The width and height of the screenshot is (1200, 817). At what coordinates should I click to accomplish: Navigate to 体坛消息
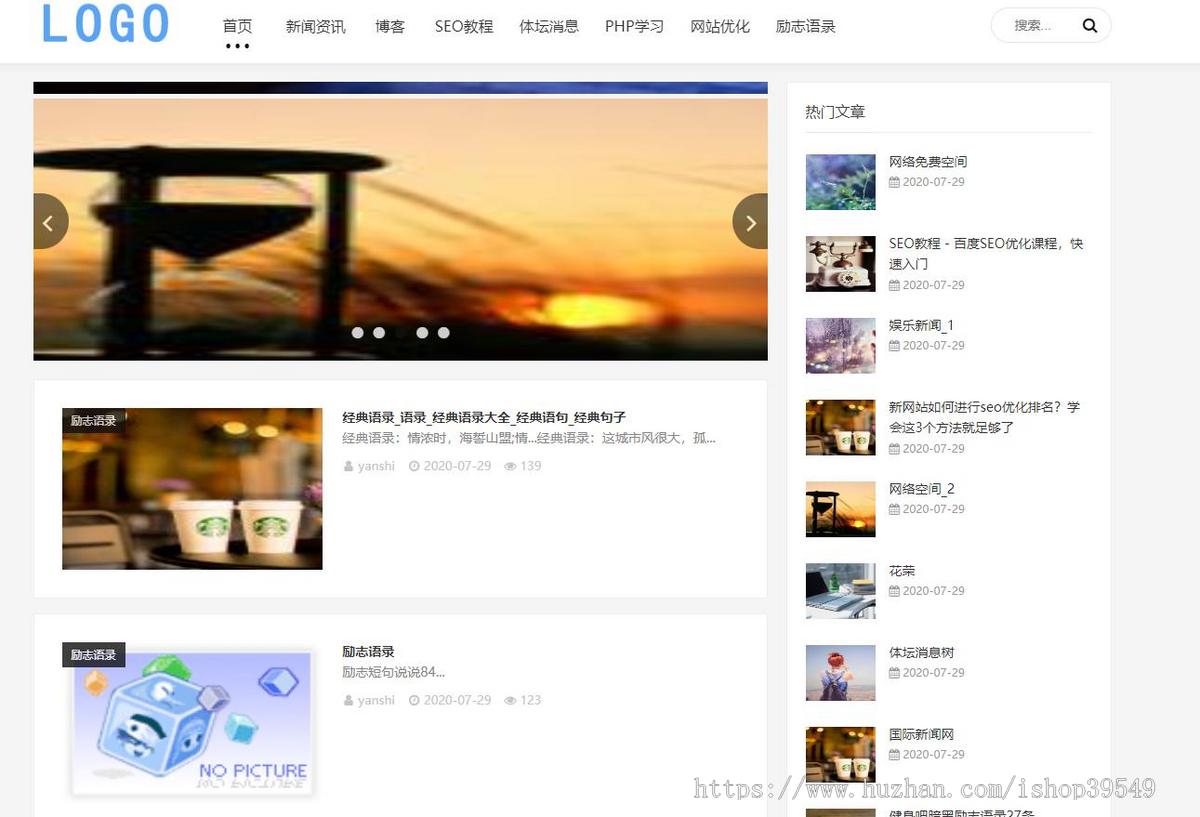pyautogui.click(x=549, y=26)
